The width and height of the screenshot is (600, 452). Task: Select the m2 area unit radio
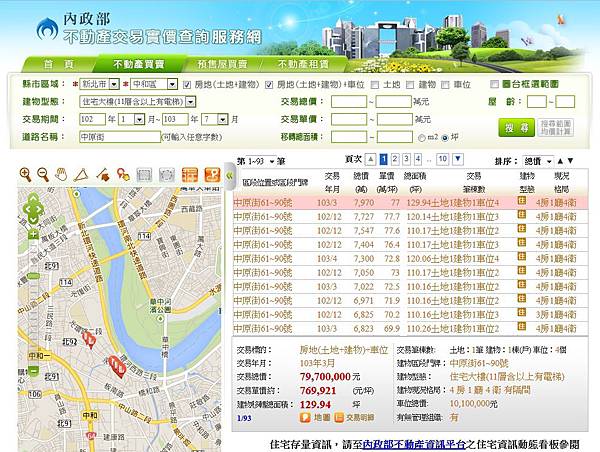coord(422,138)
